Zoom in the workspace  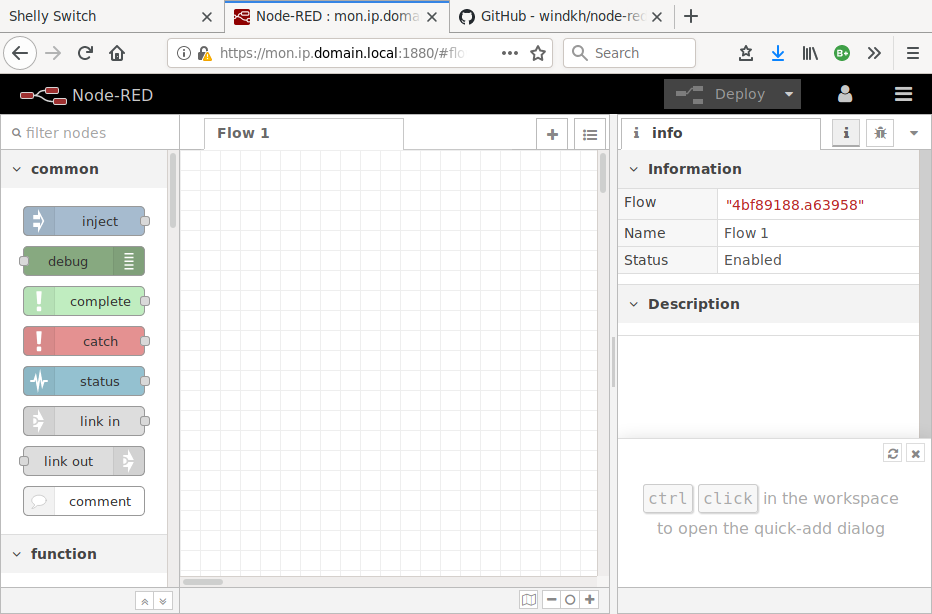[590, 600]
